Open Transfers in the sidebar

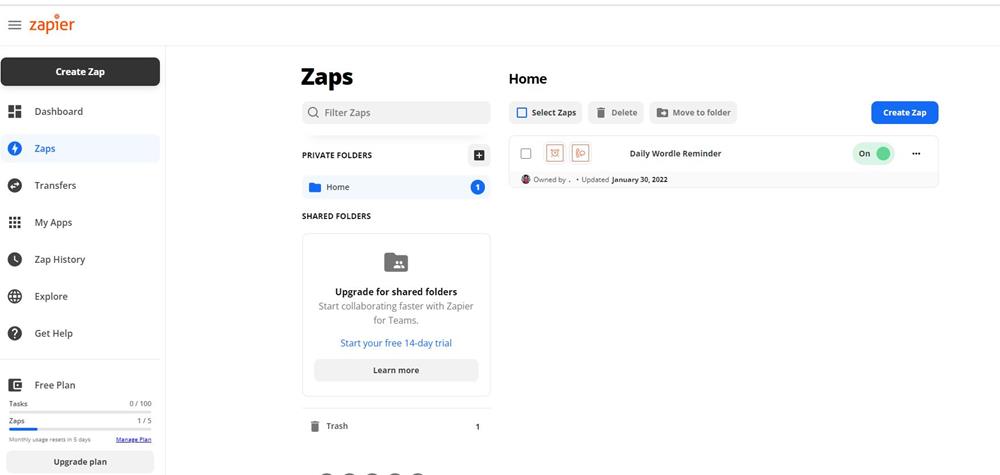80,186
